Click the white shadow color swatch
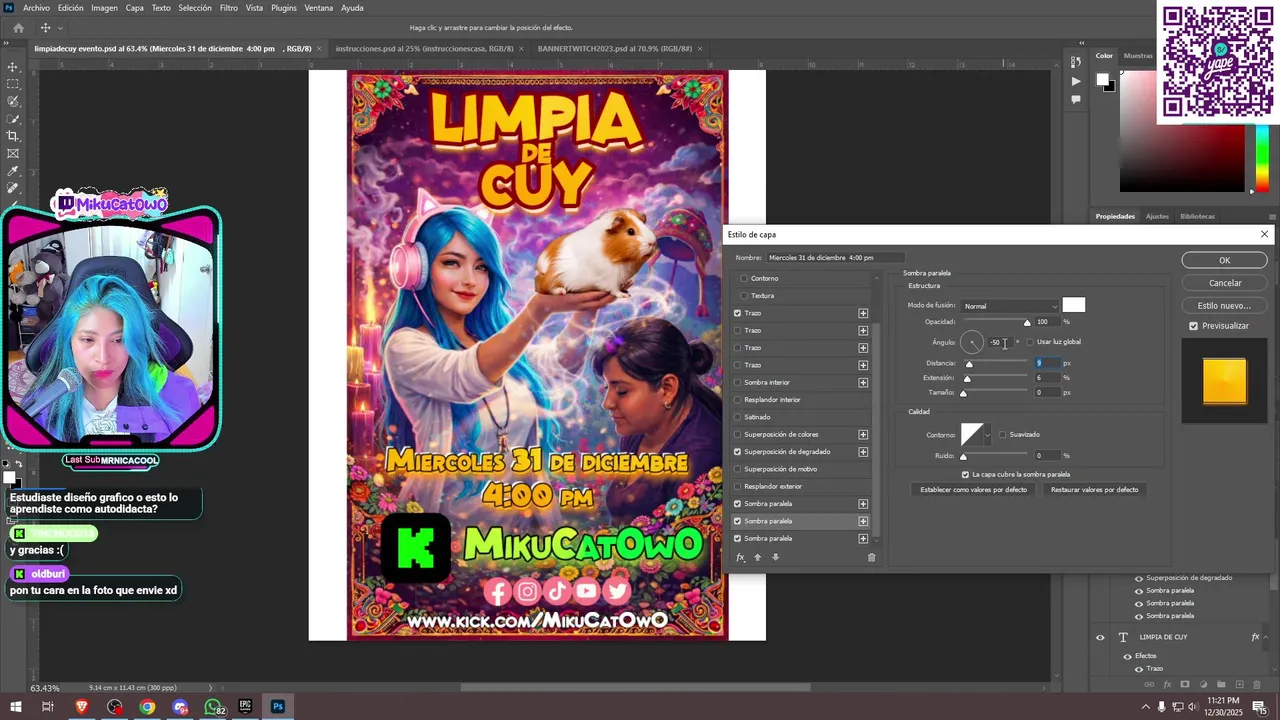 (1073, 305)
